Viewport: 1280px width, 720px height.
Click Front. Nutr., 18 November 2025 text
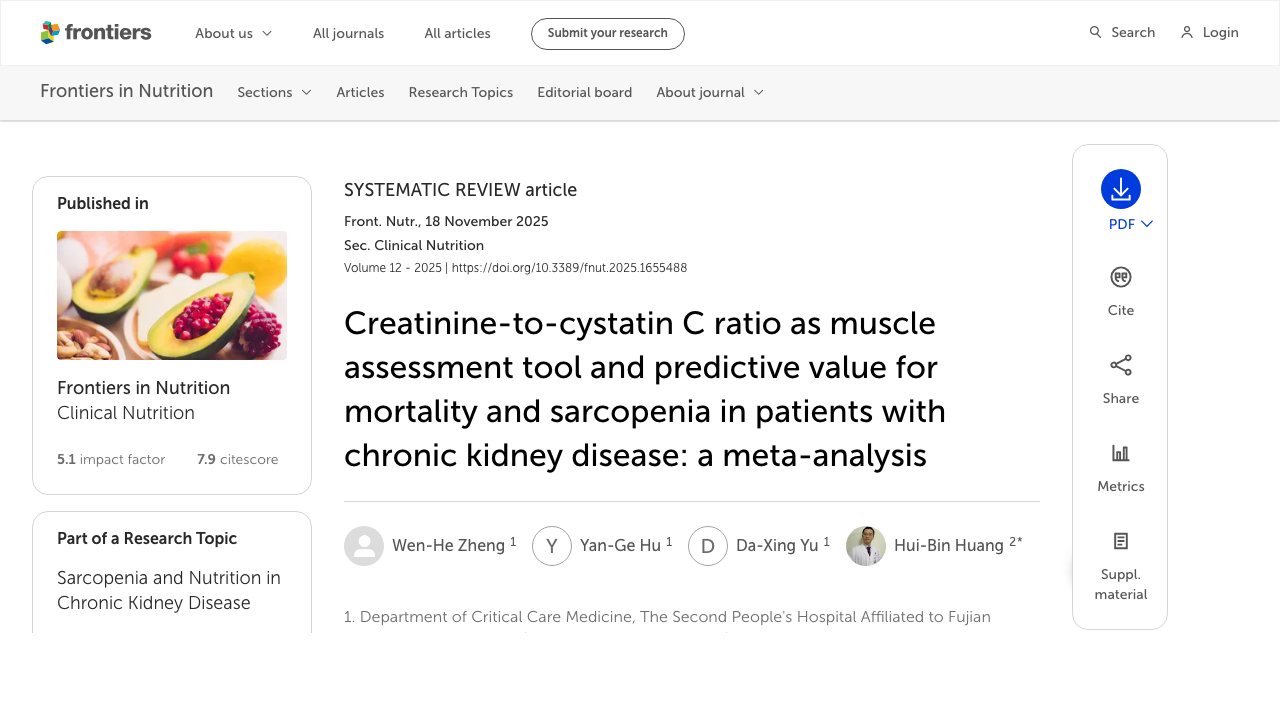click(x=446, y=221)
